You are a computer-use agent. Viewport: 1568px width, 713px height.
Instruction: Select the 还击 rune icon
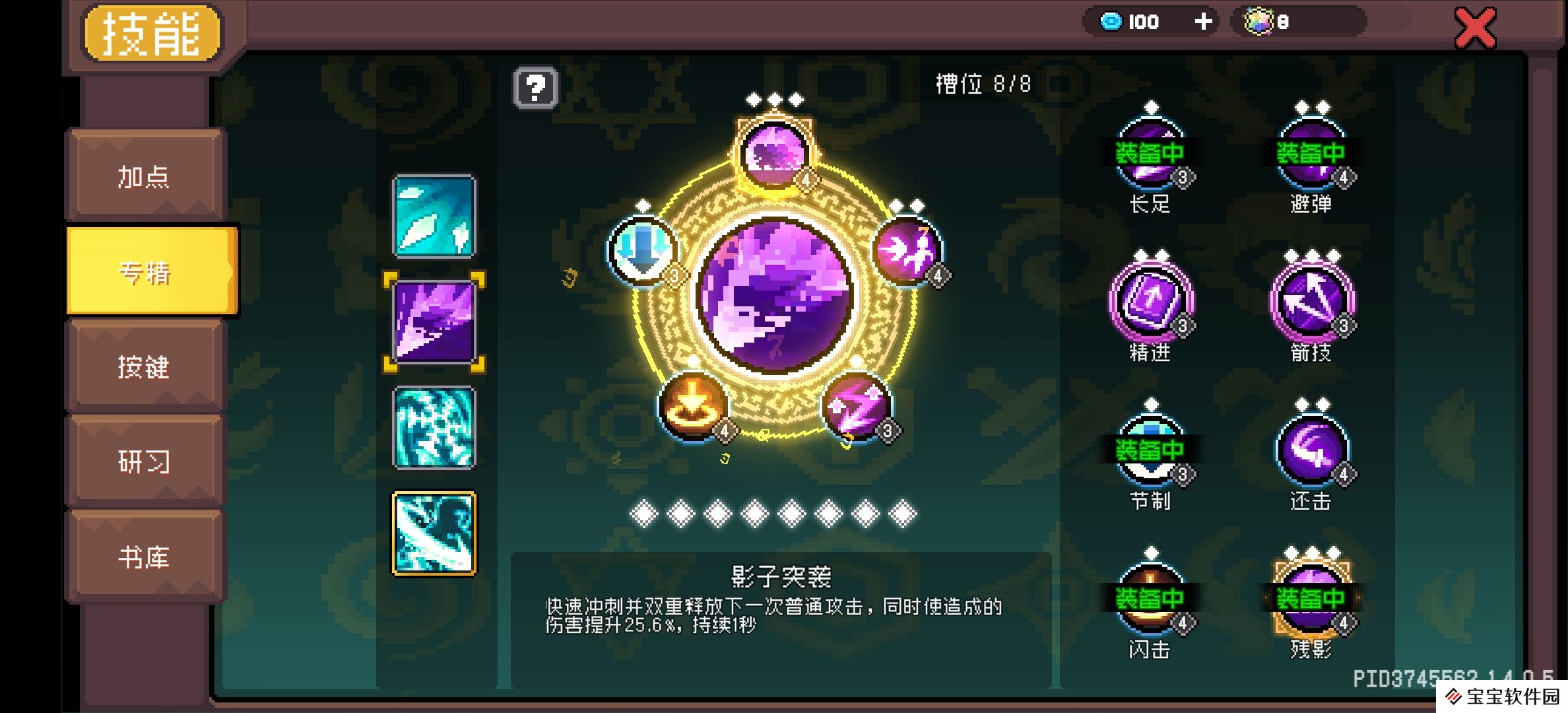click(x=1311, y=450)
